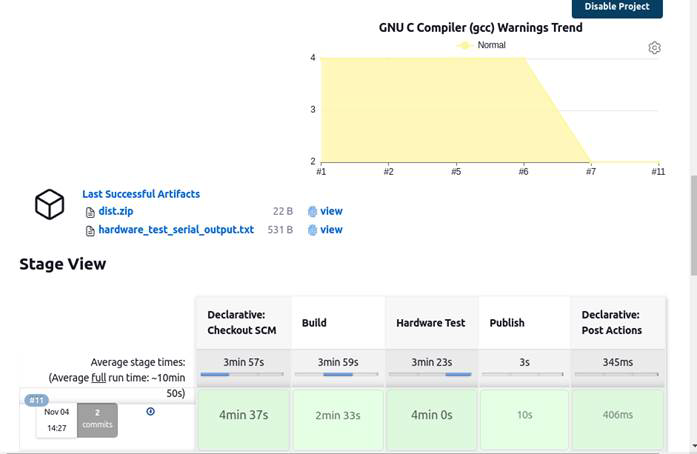The image size is (697, 454).
Task: Open the #11 build badge
Action: click(36, 400)
